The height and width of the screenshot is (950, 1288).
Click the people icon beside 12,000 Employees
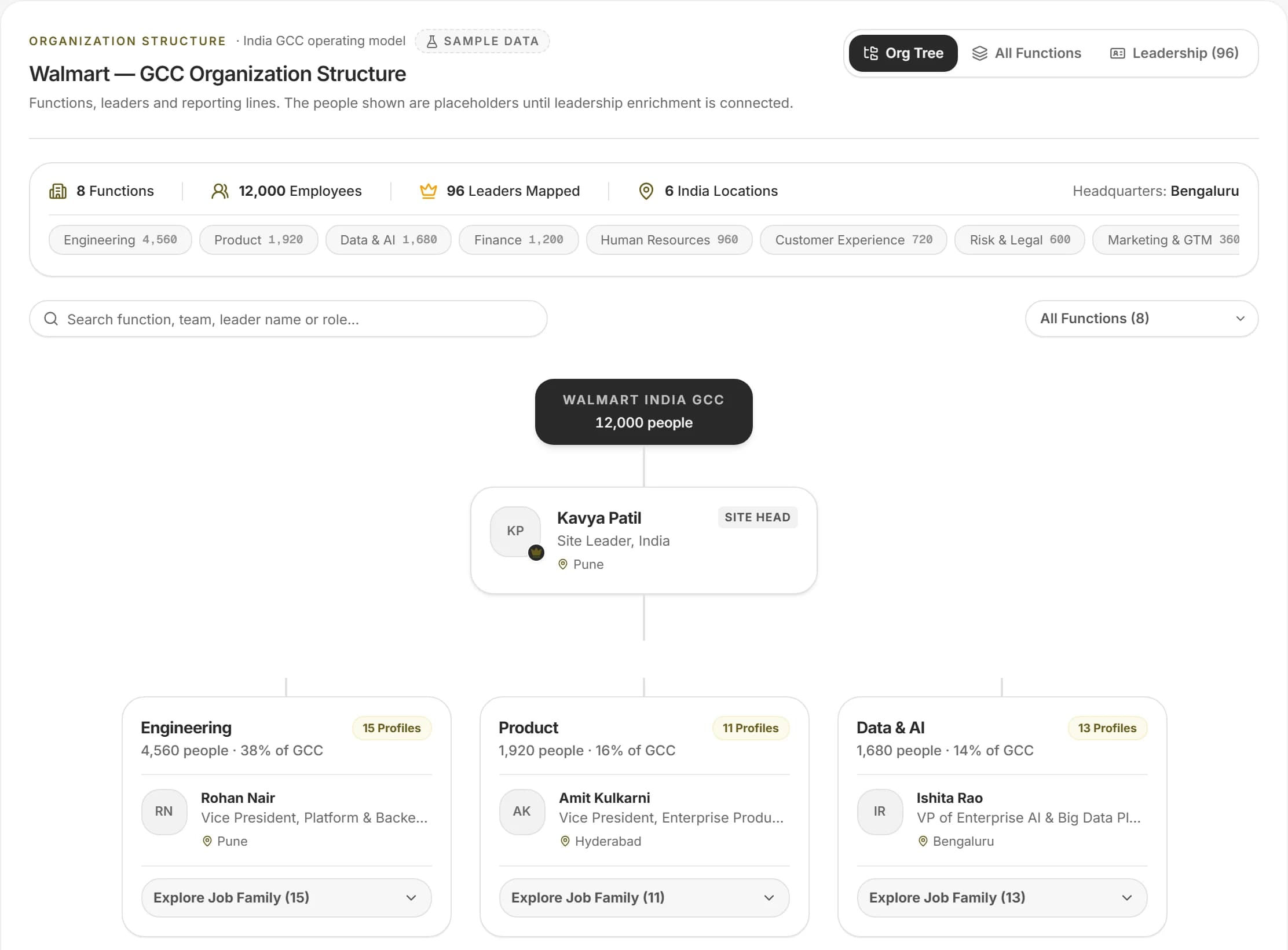click(x=220, y=191)
